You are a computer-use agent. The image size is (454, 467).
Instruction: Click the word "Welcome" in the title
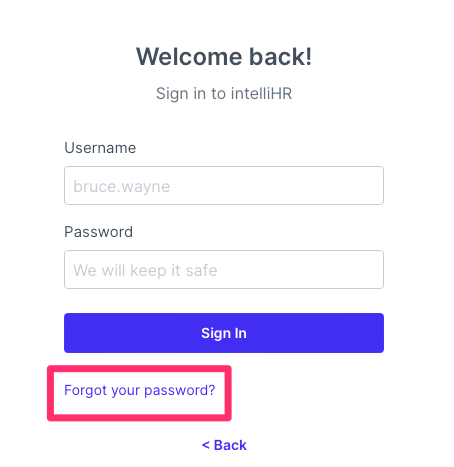click(x=189, y=56)
